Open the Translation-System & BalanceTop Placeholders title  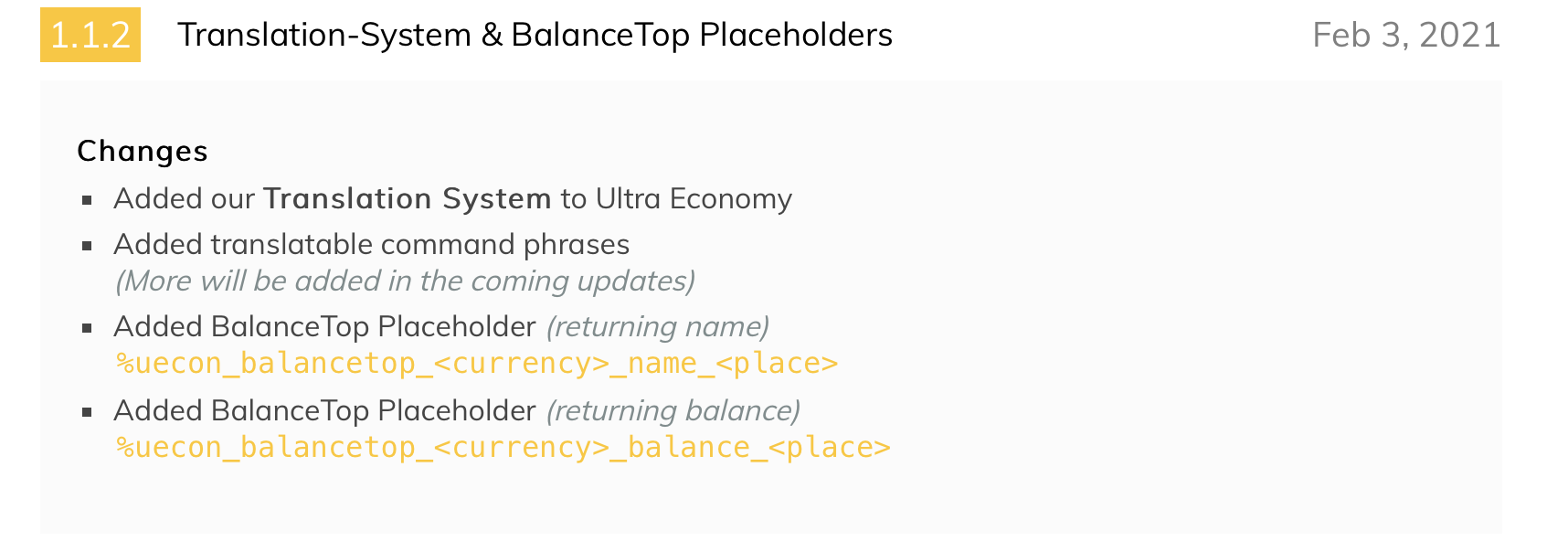tap(535, 35)
